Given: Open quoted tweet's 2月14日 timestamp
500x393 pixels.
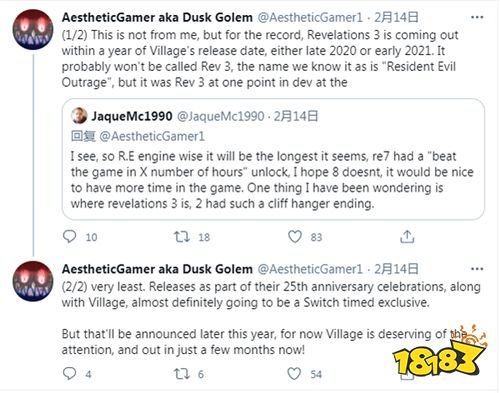Looking at the screenshot, I should [296, 116].
